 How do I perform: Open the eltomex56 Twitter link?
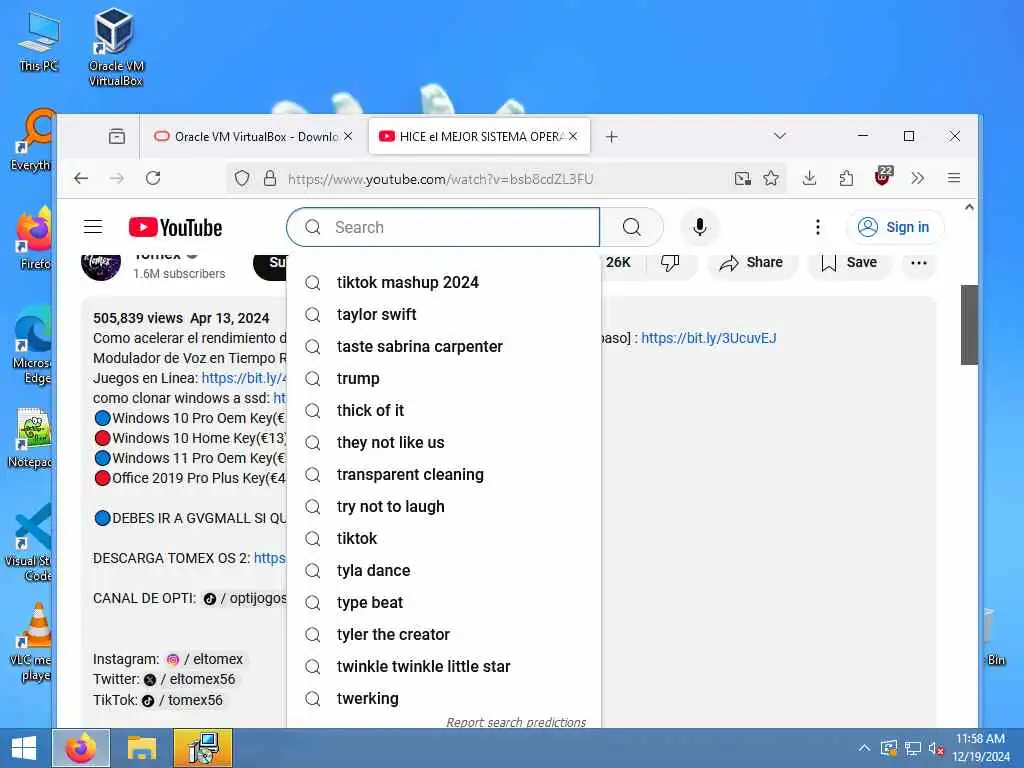[x=189, y=679]
